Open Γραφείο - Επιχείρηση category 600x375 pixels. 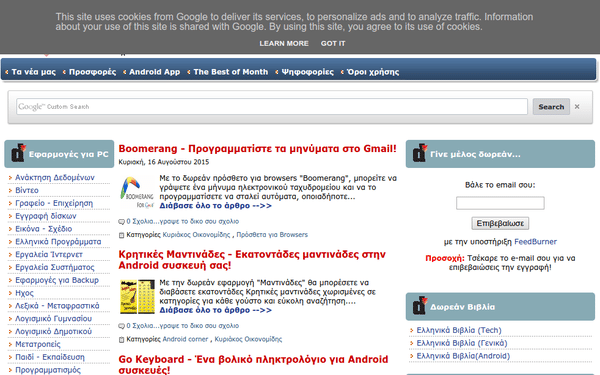(x=54, y=203)
